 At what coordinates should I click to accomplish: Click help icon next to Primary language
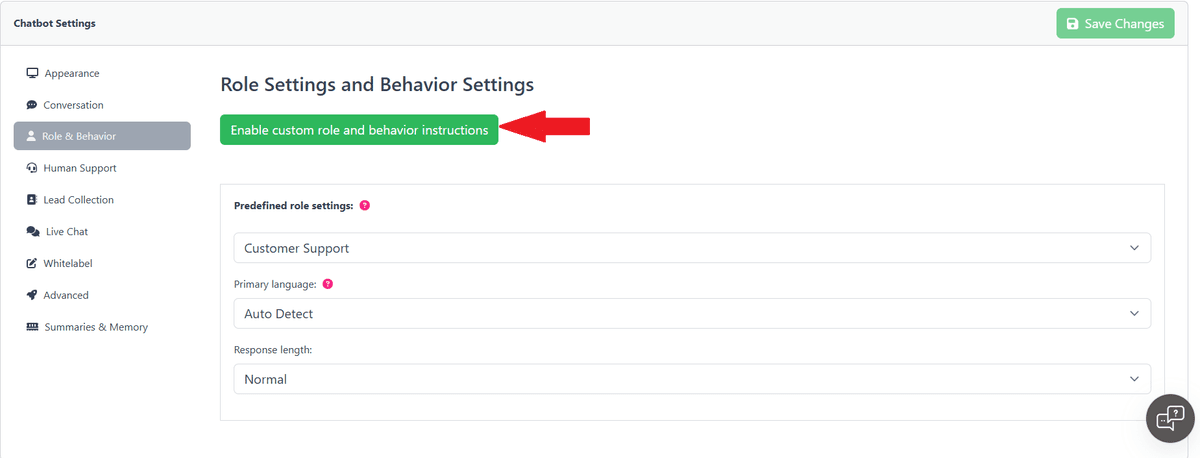click(x=328, y=284)
